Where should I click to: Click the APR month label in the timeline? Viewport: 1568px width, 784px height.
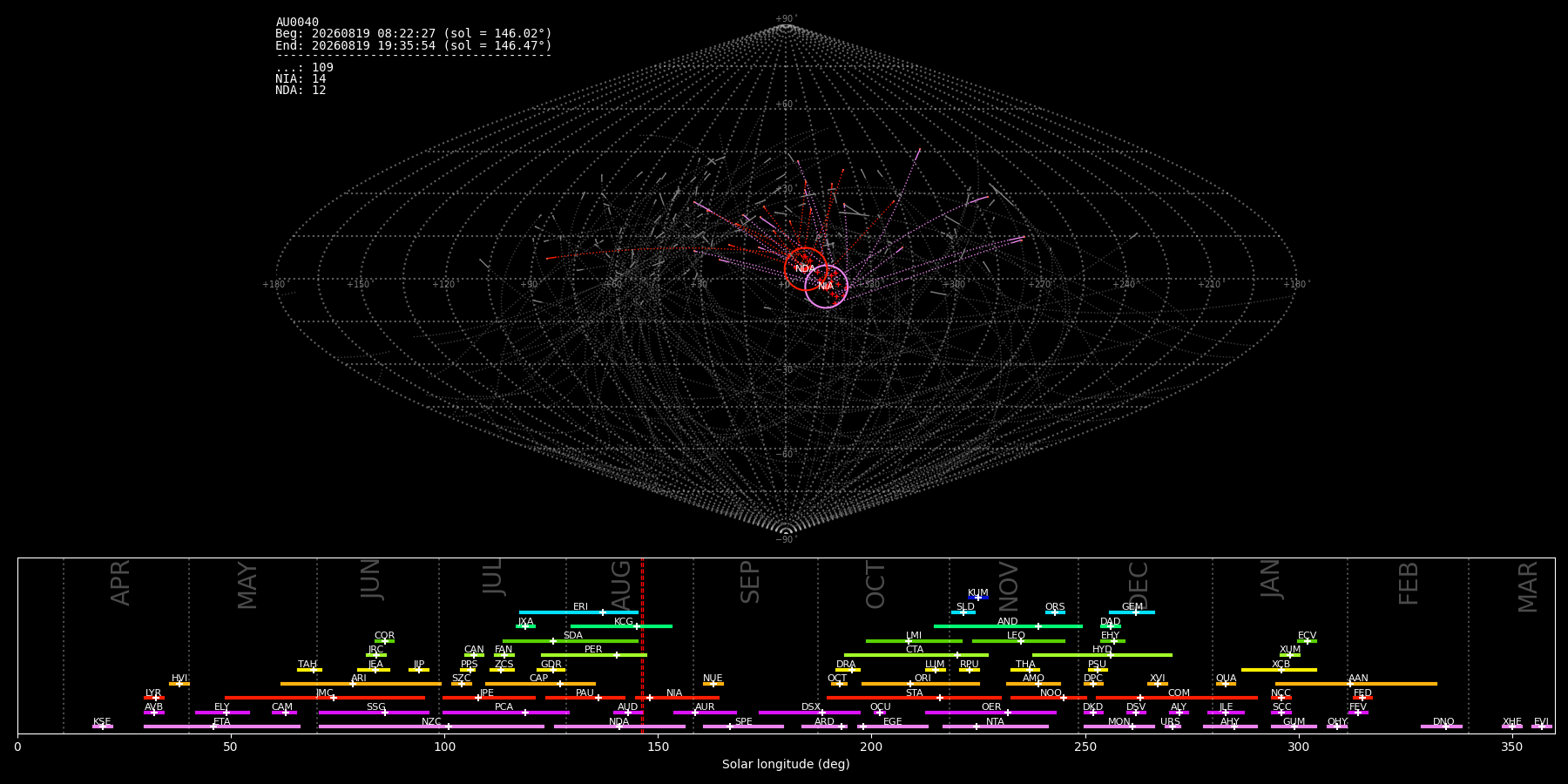click(120, 583)
